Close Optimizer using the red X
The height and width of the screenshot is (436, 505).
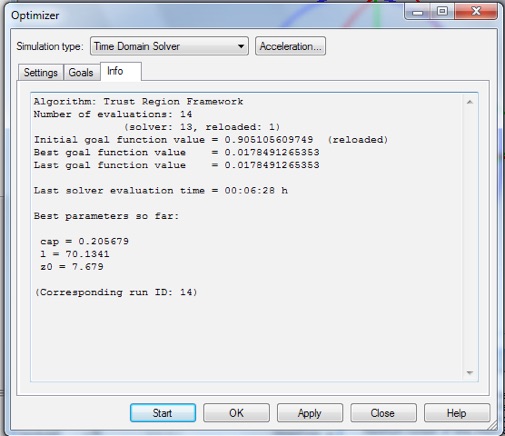(476, 12)
